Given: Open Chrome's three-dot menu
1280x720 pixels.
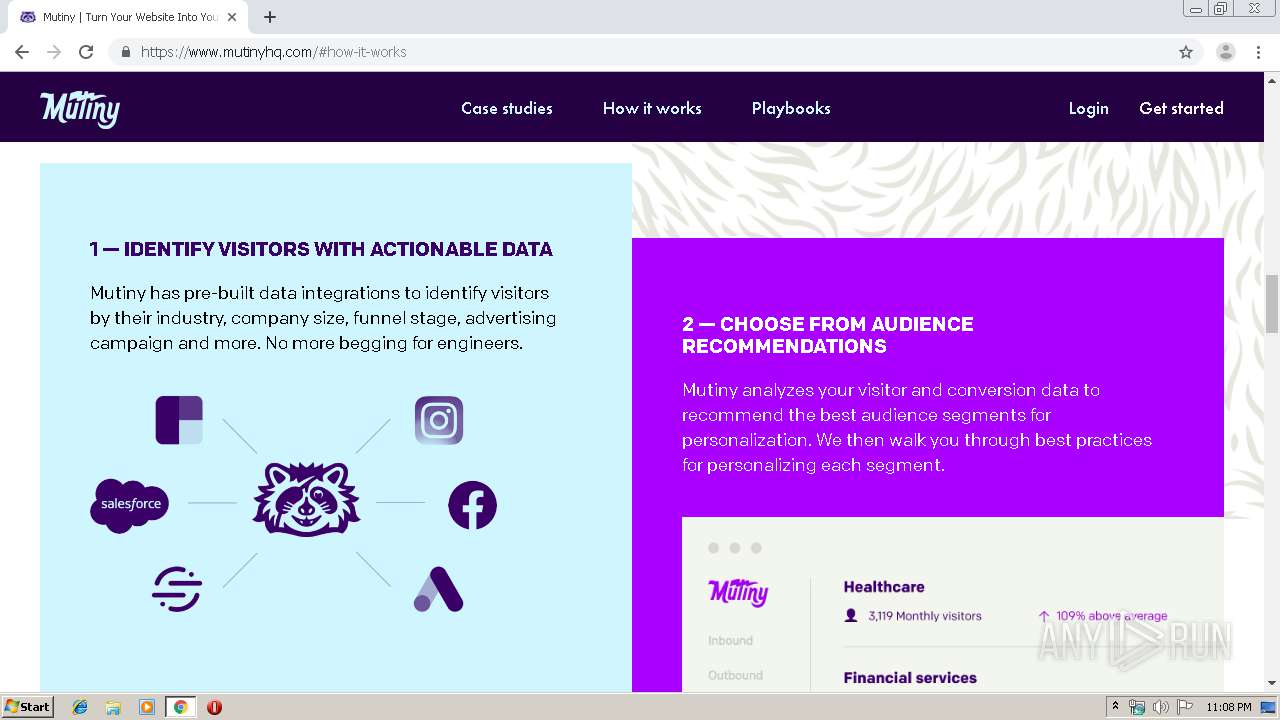Looking at the screenshot, I should pos(1259,52).
